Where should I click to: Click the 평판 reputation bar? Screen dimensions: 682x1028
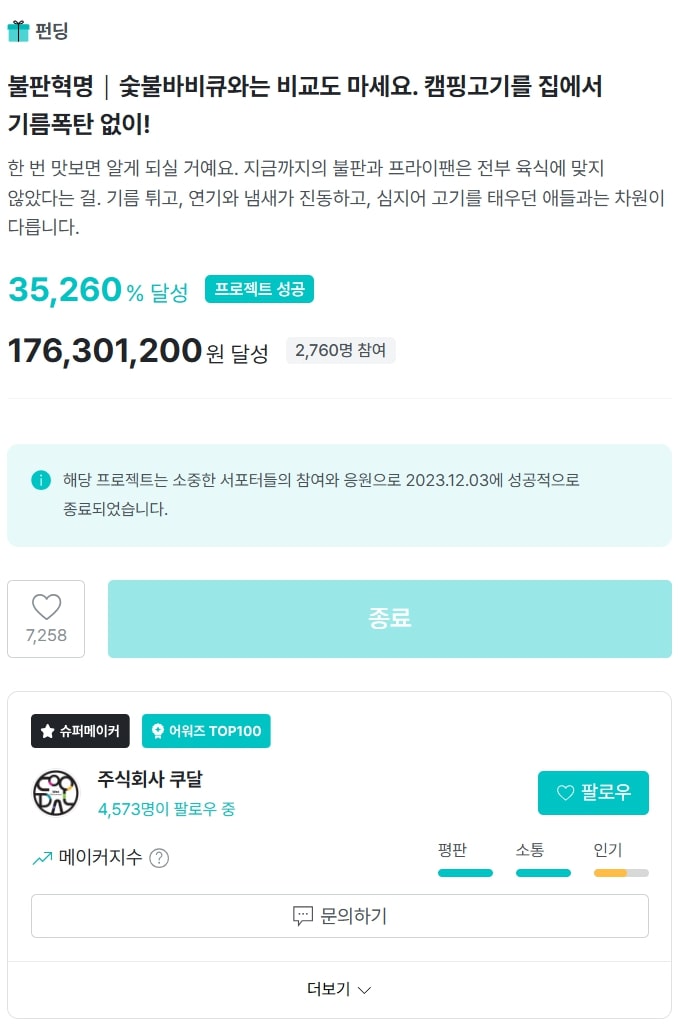(465, 872)
